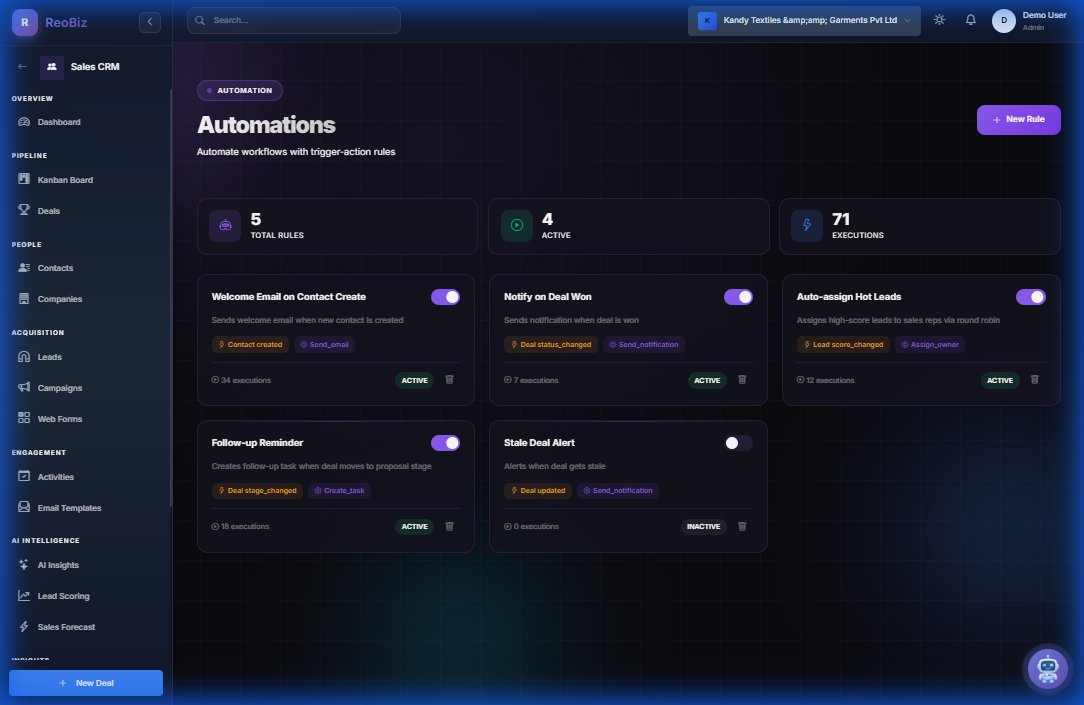Open the AI chatbot assistant
1084x705 pixels.
1047,669
